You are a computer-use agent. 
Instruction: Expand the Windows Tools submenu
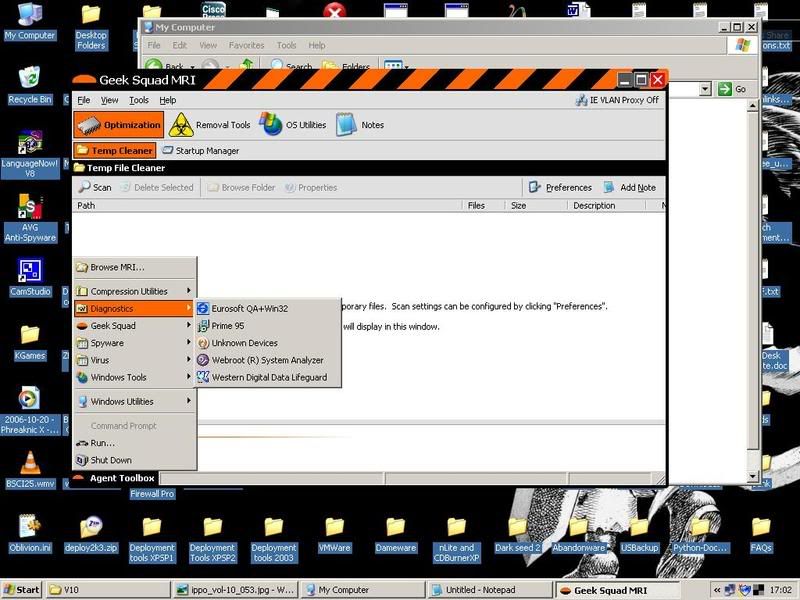tap(135, 378)
